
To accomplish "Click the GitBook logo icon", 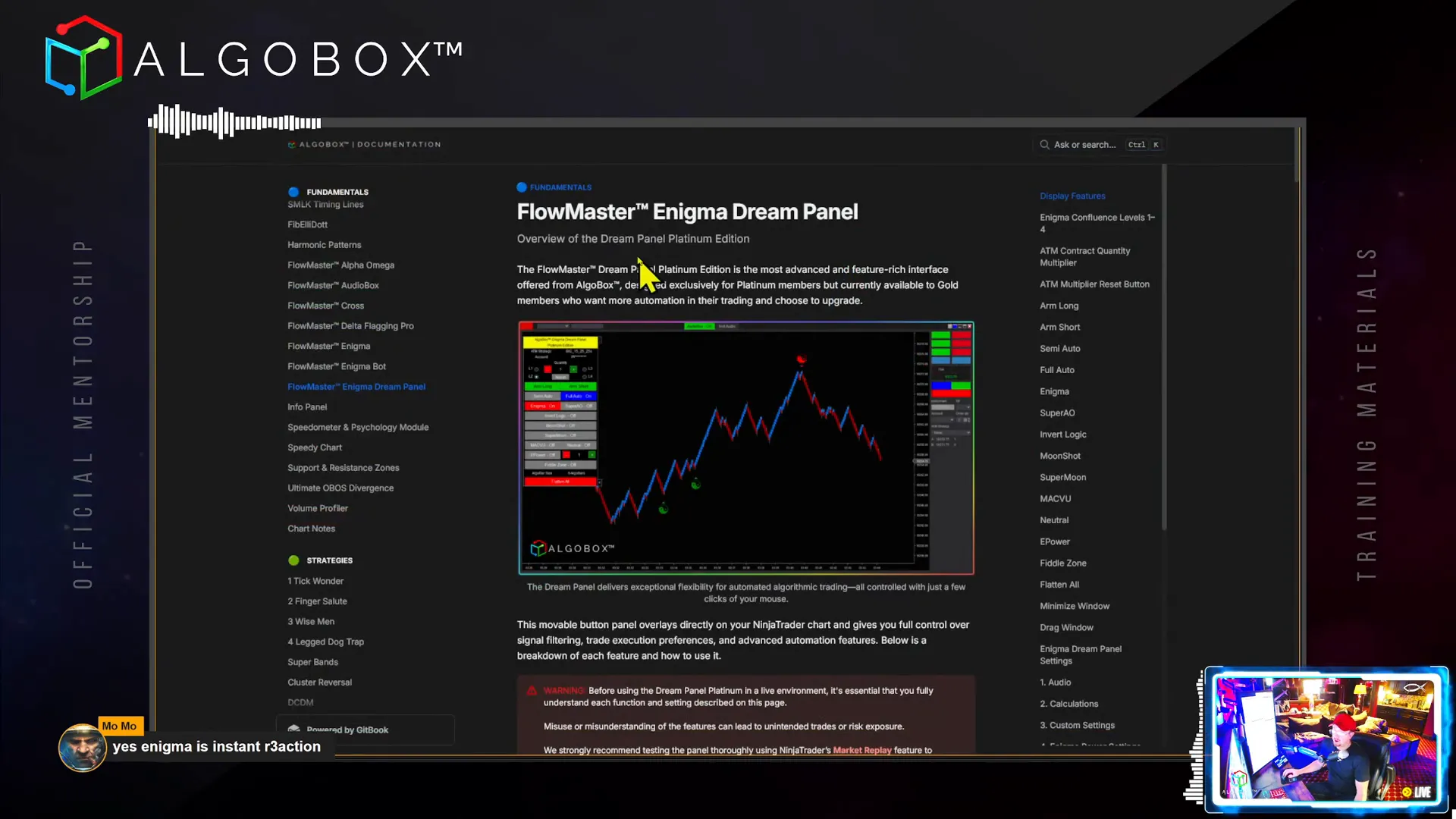I will click(294, 730).
